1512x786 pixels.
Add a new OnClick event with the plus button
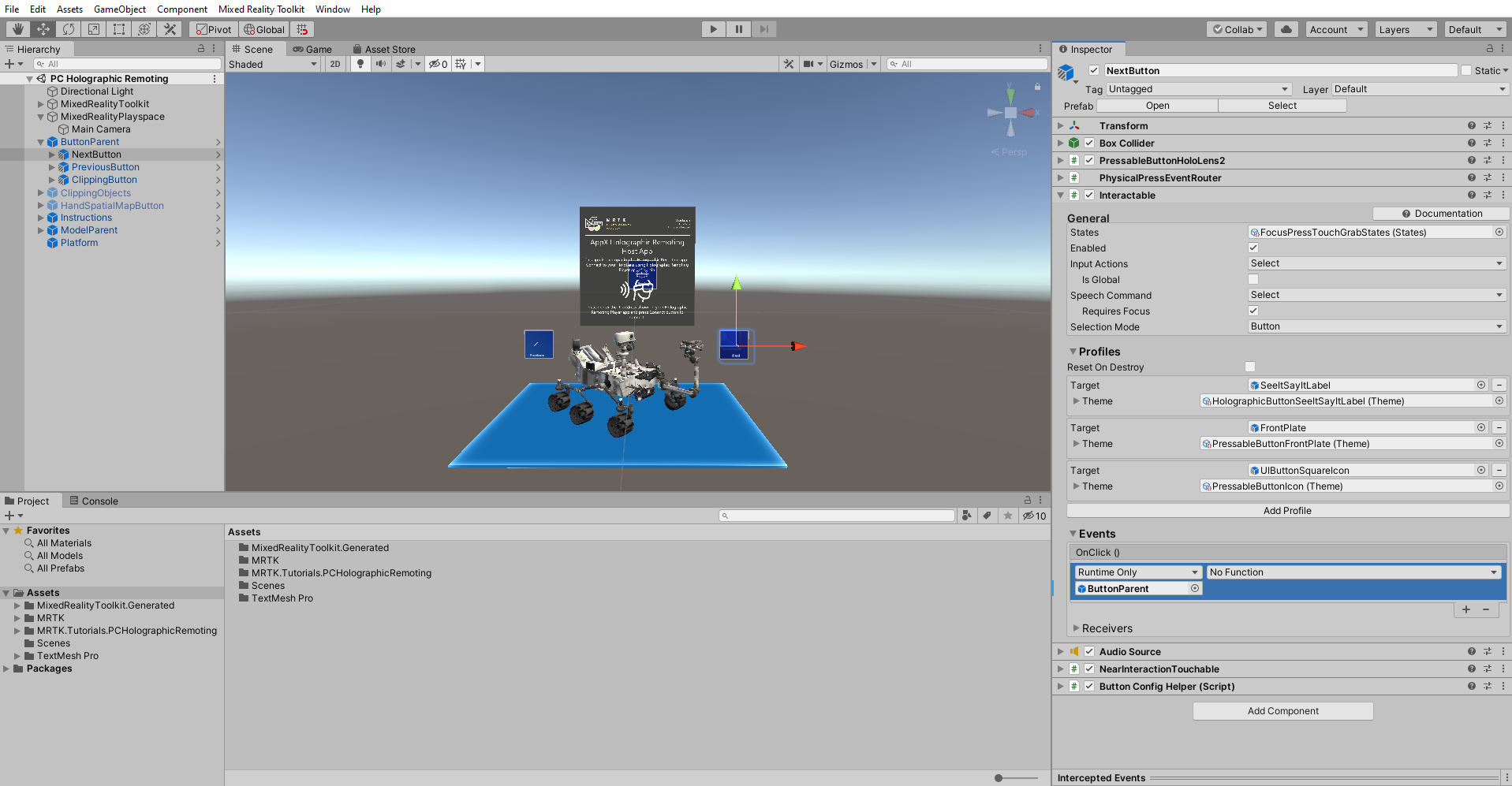click(1466, 609)
